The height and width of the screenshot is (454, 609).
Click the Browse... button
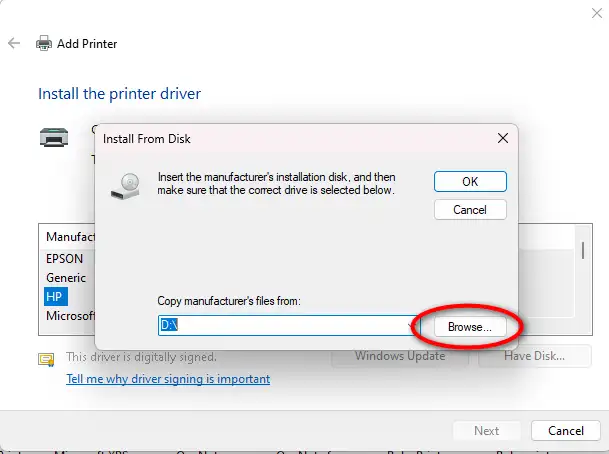(x=470, y=327)
